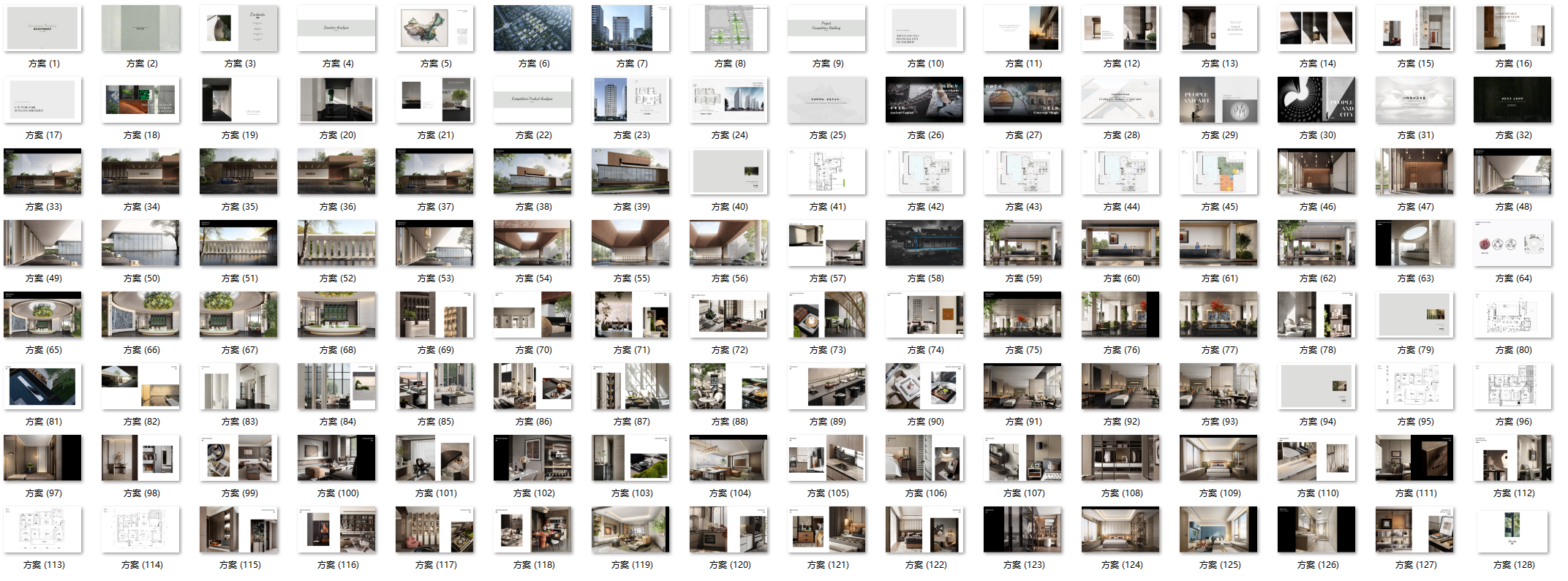1568x581 pixels.
Task: Select the colored floor plan 方案 (45)
Action: (1219, 172)
